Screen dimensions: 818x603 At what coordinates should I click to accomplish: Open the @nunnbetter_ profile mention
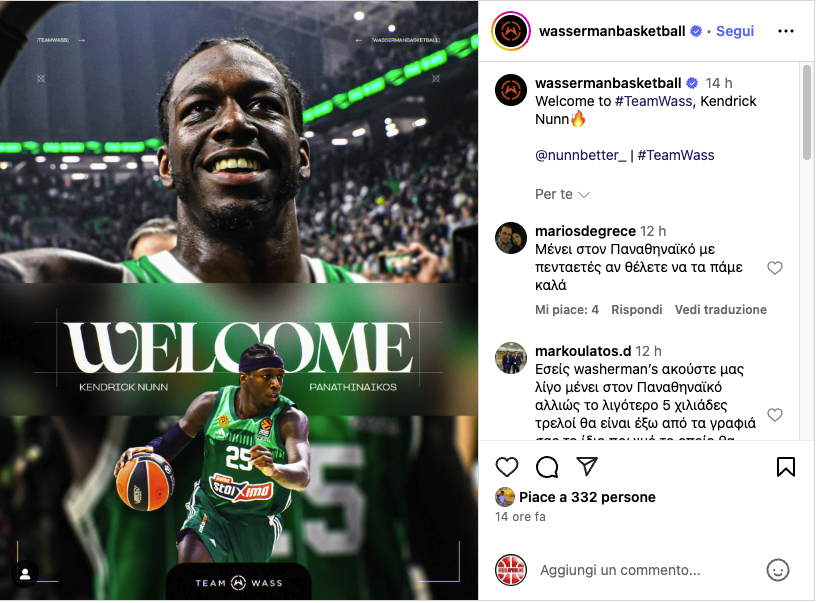580,155
